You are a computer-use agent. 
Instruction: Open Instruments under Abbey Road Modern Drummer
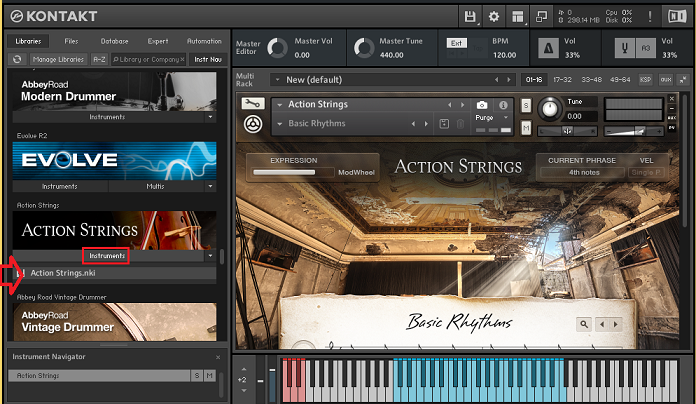tap(107, 117)
